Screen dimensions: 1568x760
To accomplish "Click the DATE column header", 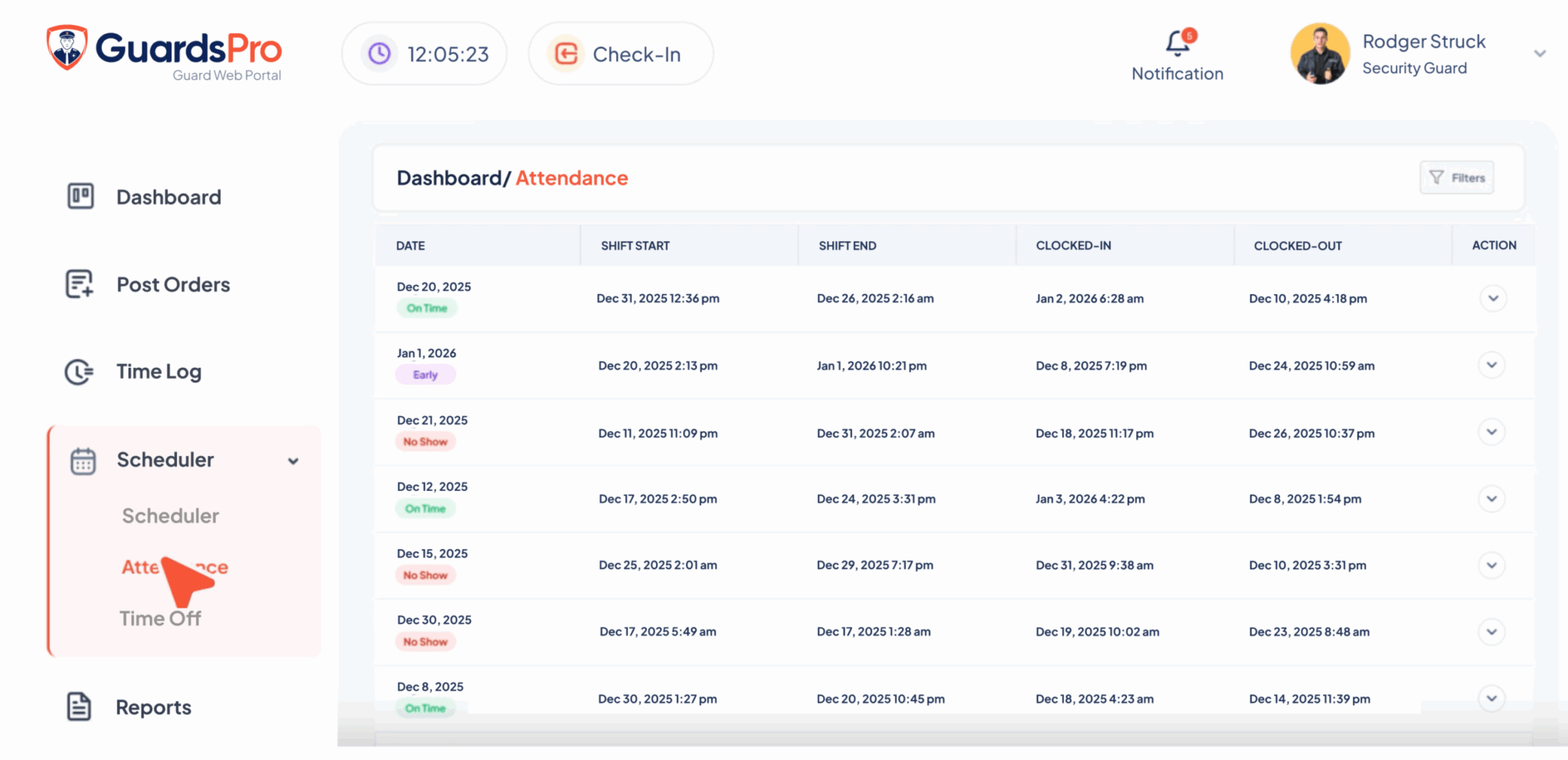I will (x=410, y=246).
